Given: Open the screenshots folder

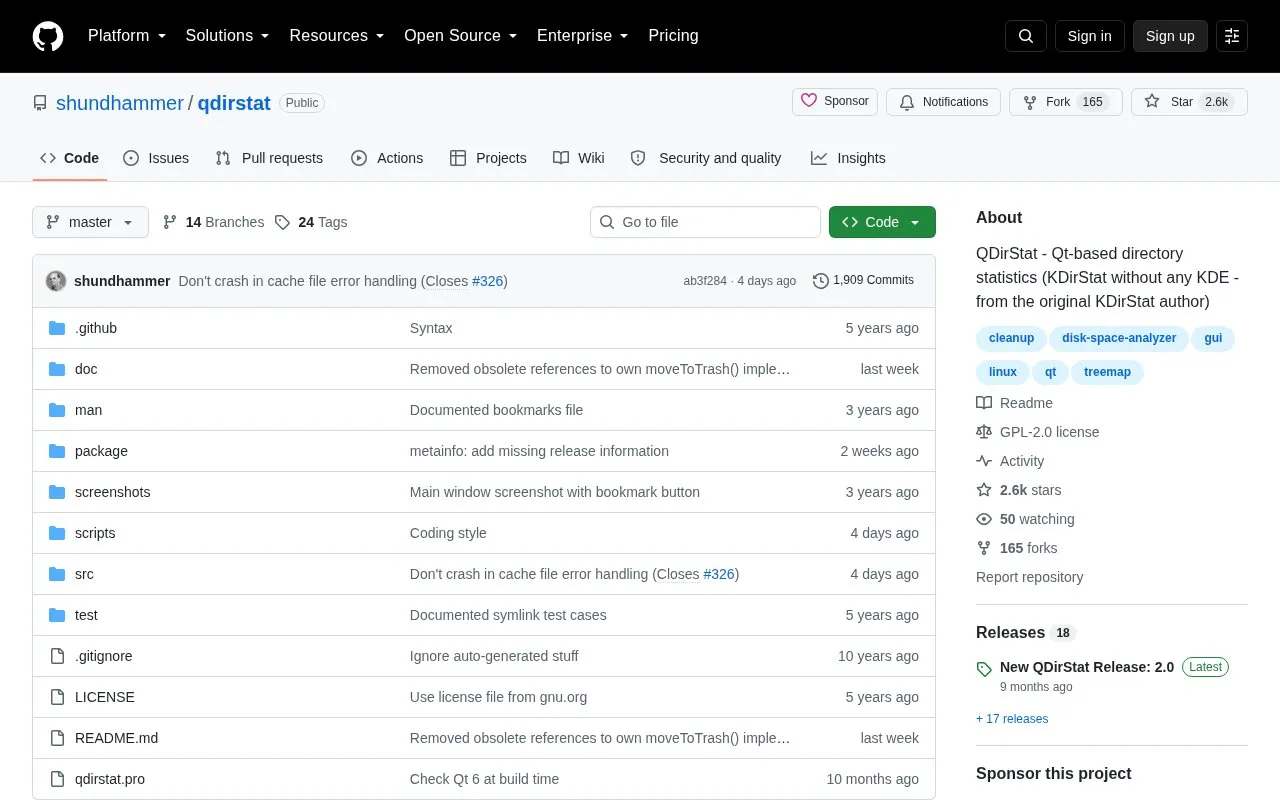Looking at the screenshot, I should pyautogui.click(x=112, y=492).
